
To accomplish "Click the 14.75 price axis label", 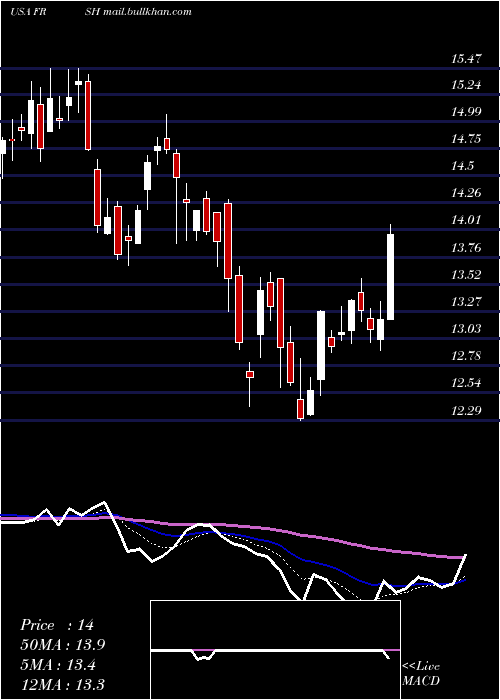I will click(x=466, y=139).
